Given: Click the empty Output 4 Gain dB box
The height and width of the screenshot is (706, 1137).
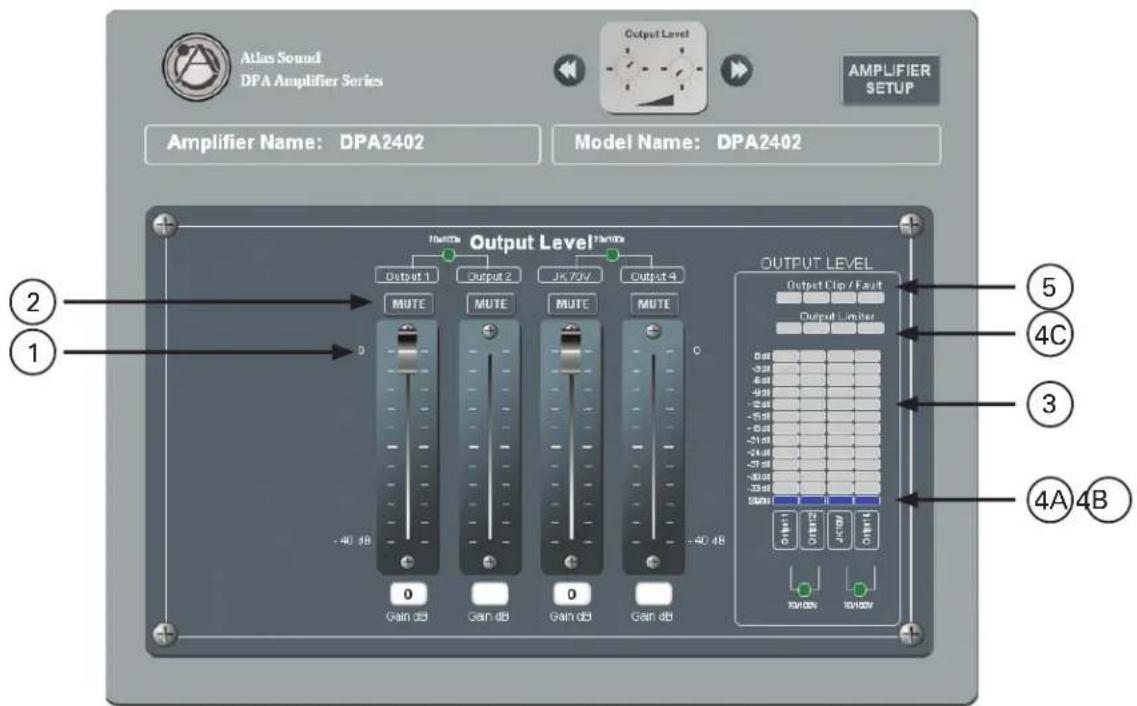Looking at the screenshot, I should point(653,594).
